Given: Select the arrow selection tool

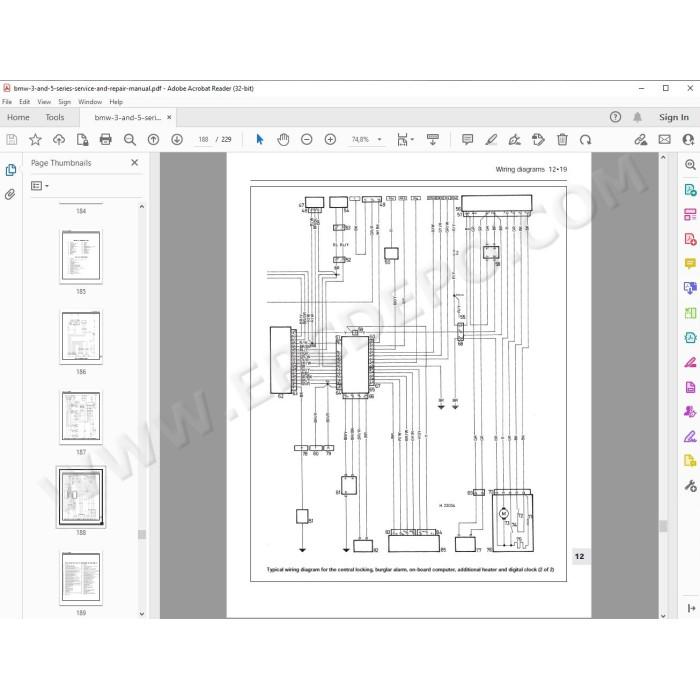Looking at the screenshot, I should pyautogui.click(x=259, y=140).
